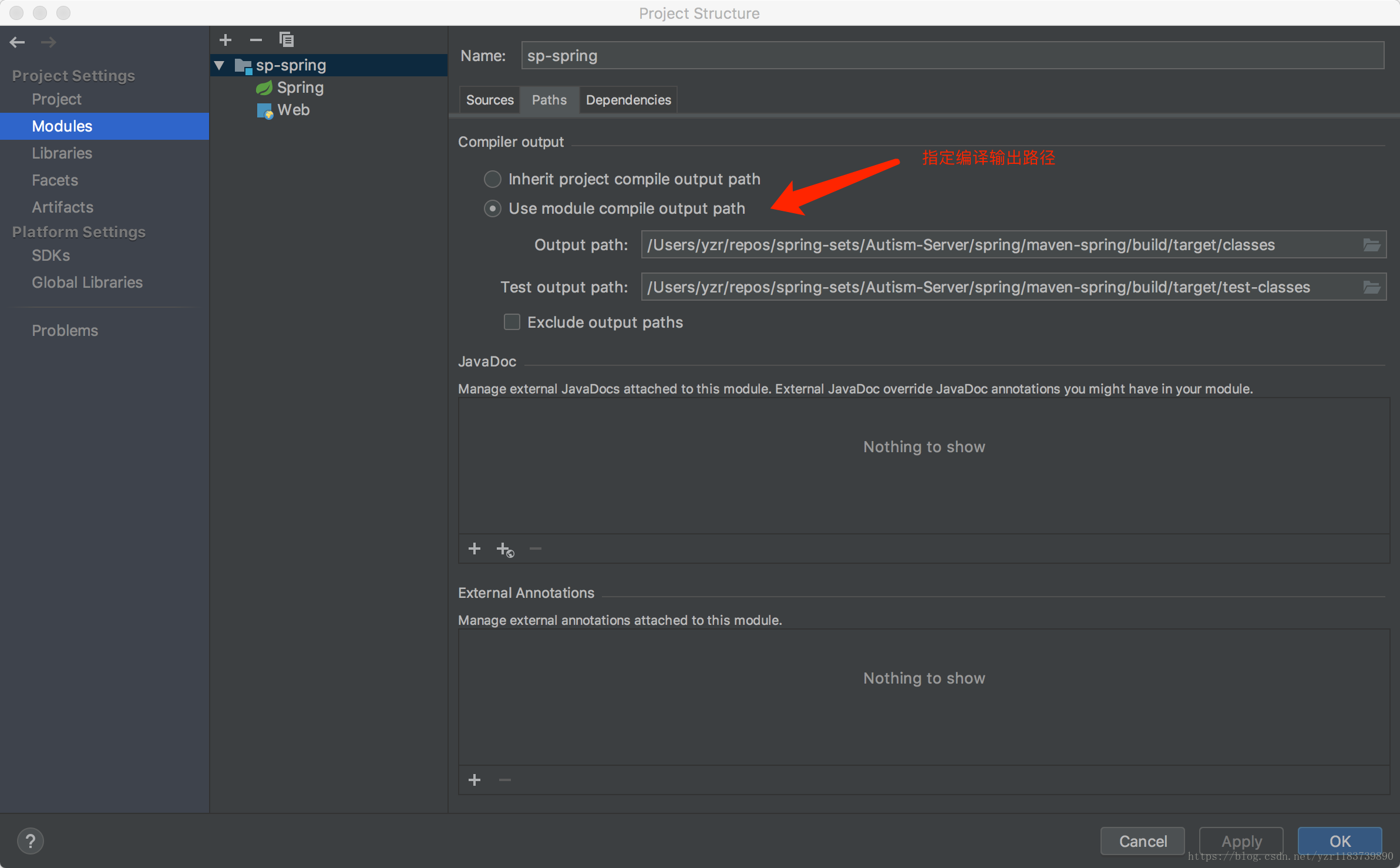
Task: Remove the selected module using the minus icon
Action: point(256,39)
